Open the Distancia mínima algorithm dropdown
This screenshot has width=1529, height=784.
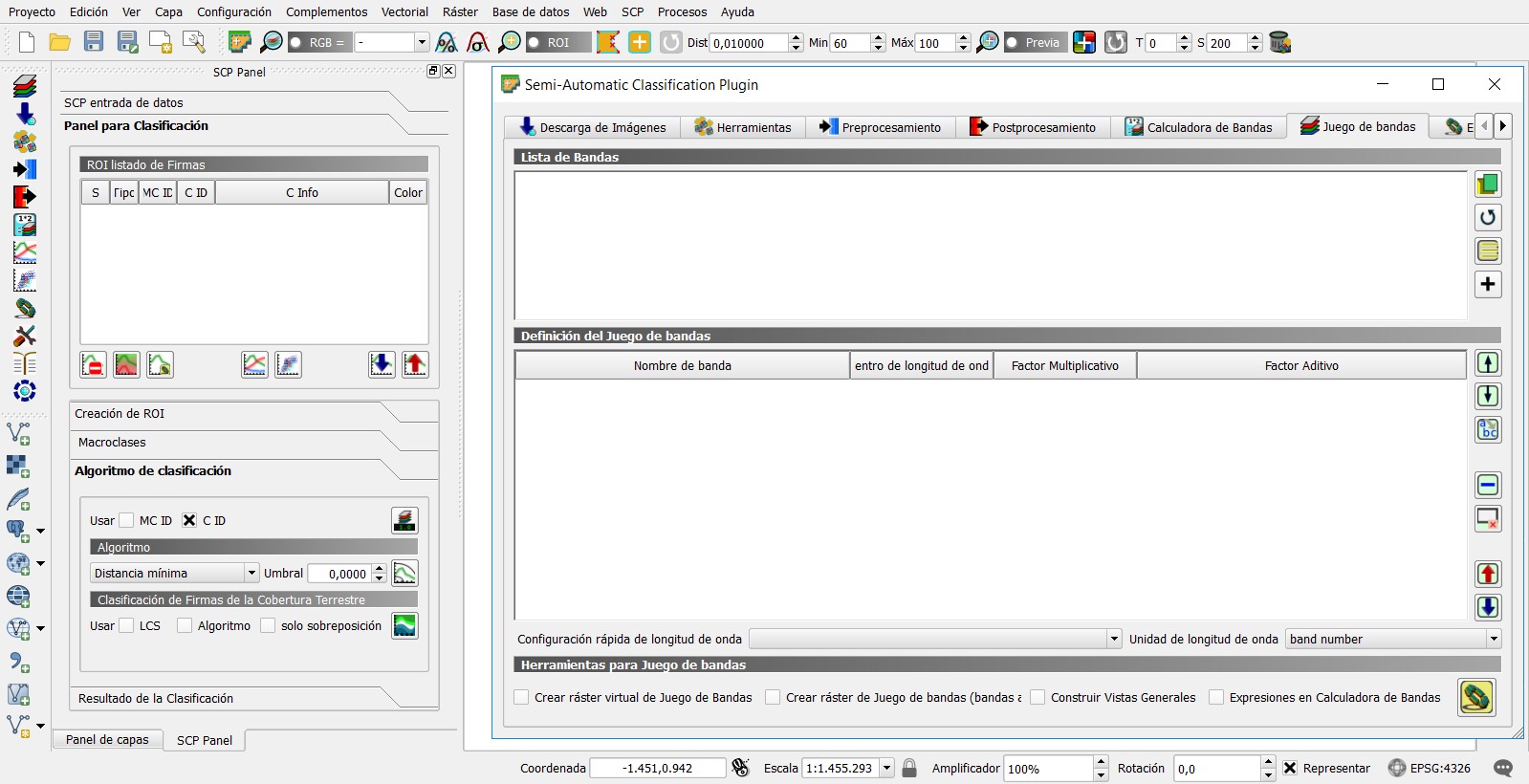tap(175, 573)
